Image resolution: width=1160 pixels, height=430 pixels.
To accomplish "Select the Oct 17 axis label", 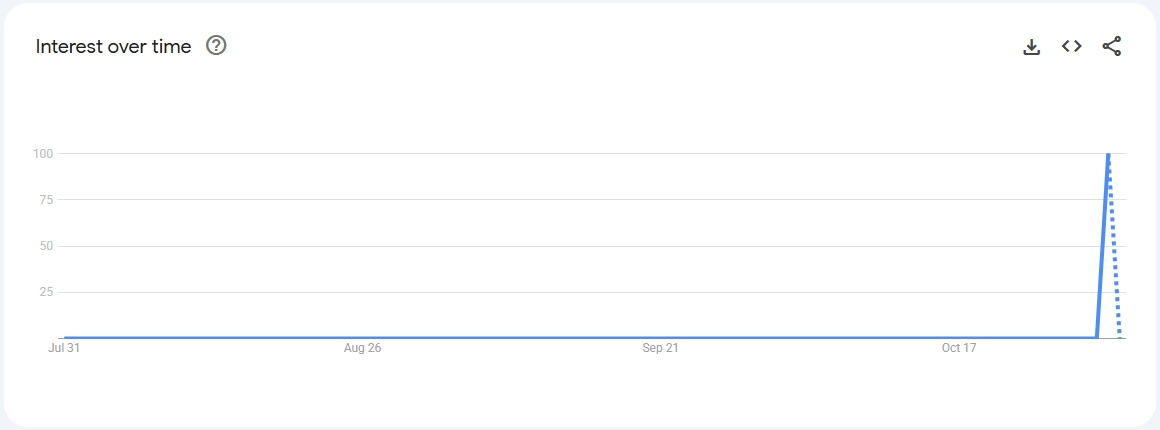I will (958, 348).
